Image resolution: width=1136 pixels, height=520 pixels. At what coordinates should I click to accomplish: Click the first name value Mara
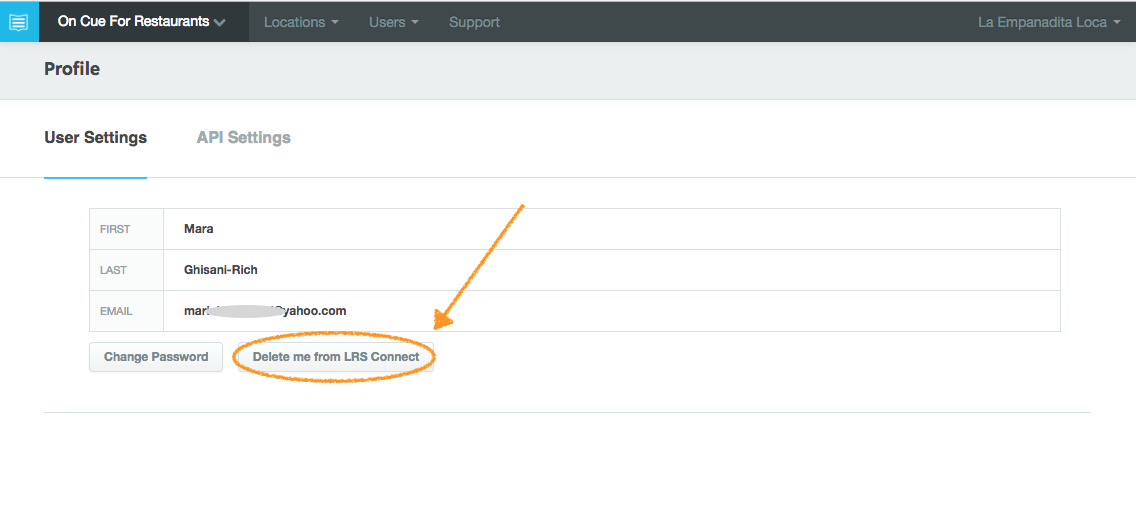coord(198,229)
